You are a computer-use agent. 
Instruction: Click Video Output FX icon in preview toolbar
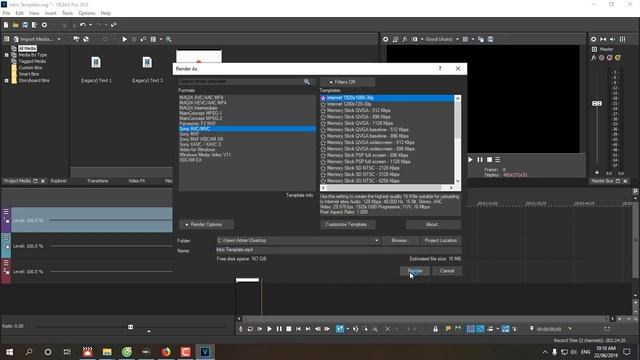(x=404, y=39)
